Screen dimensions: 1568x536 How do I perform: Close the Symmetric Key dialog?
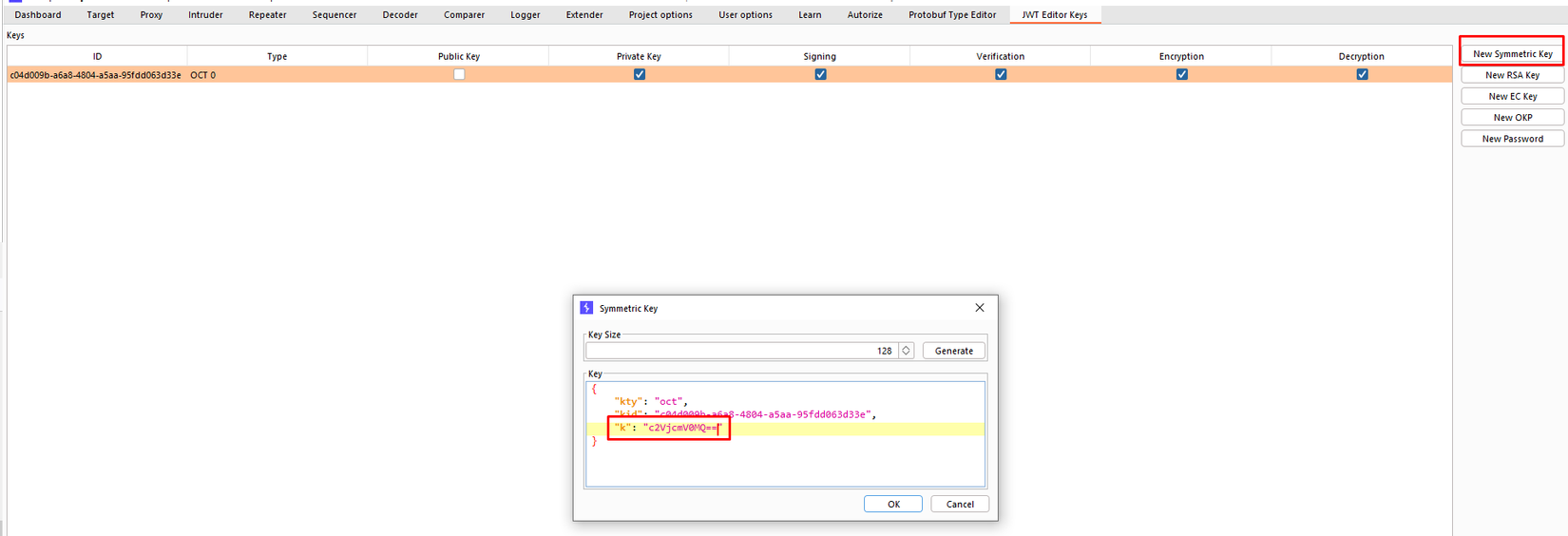click(980, 308)
